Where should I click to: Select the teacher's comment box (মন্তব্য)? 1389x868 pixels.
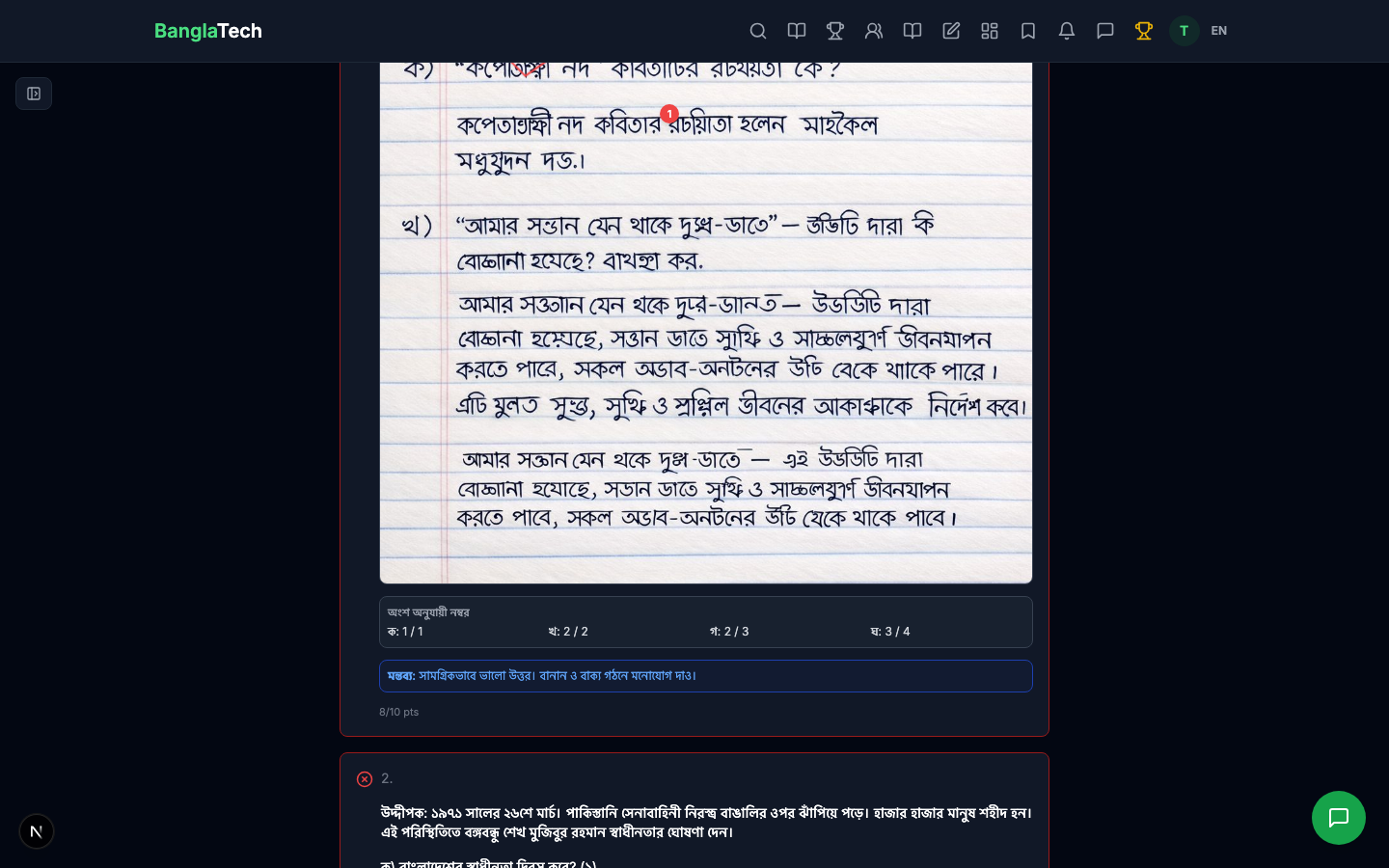tap(706, 676)
